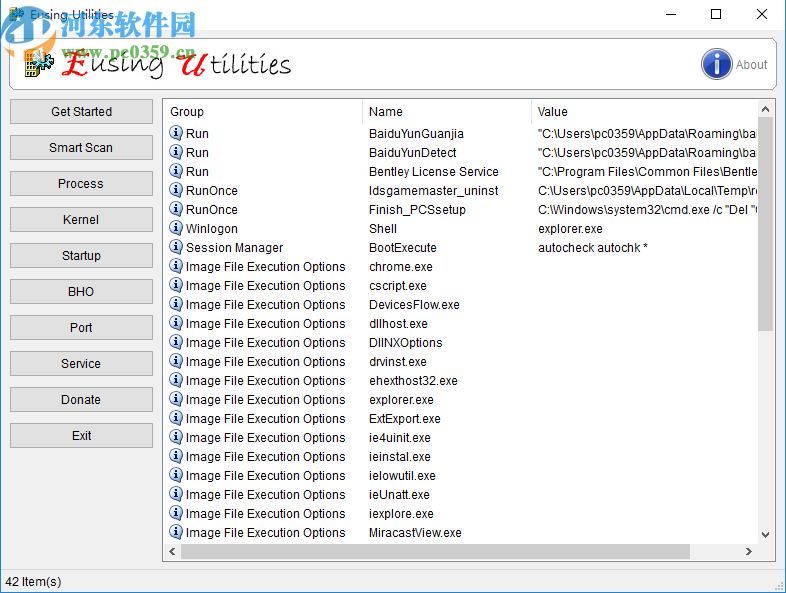Click the blue About info icon

pyautogui.click(x=716, y=64)
